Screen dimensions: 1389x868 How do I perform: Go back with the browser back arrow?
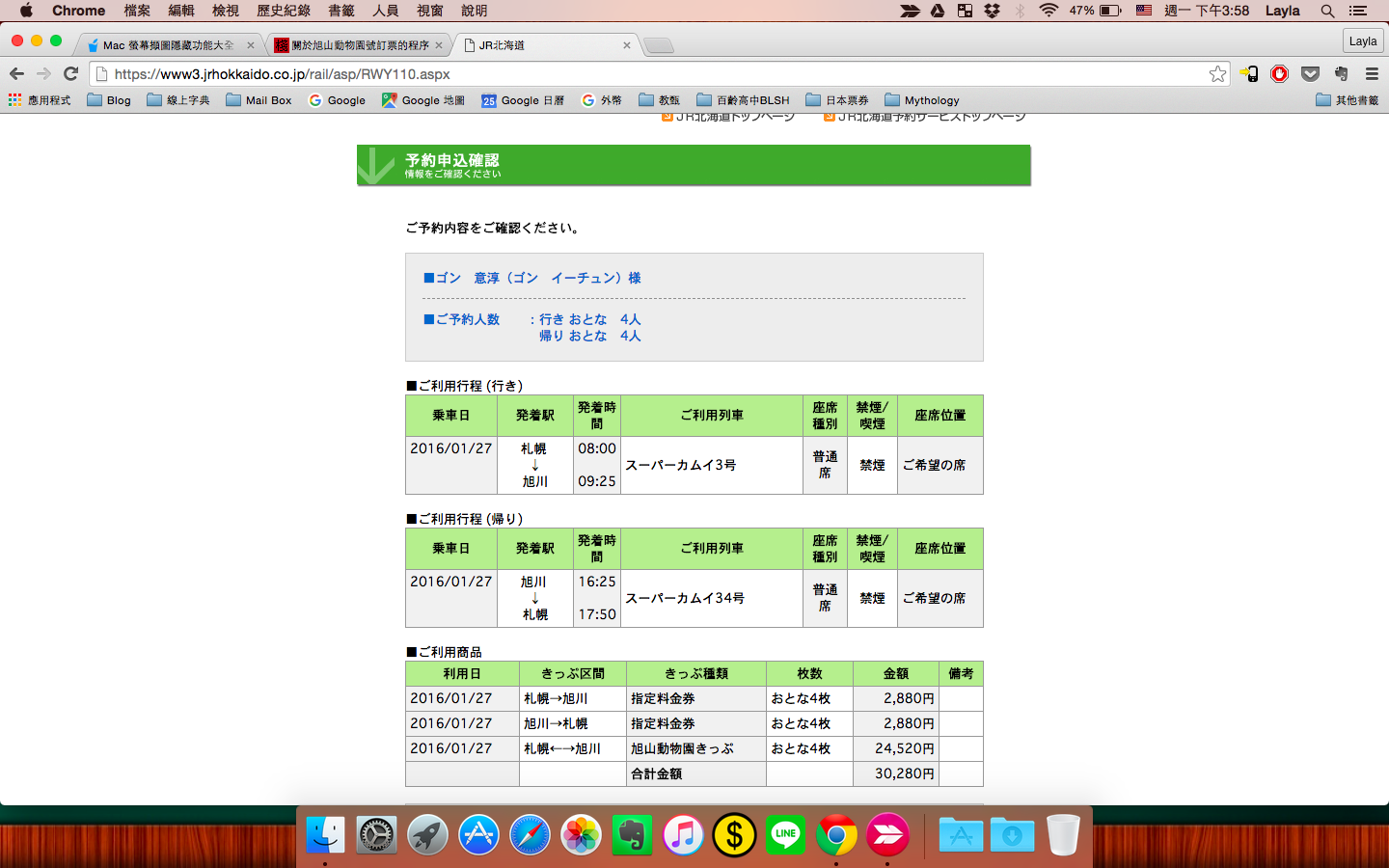[16, 74]
